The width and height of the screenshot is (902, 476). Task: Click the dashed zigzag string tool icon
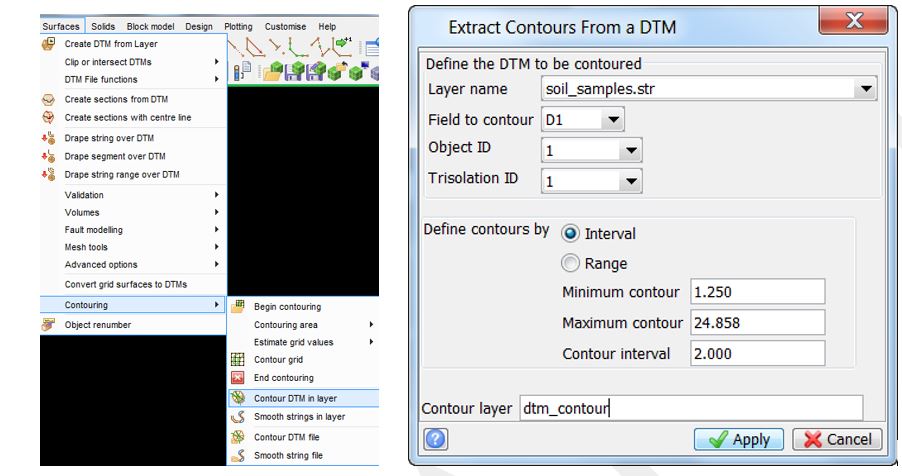[320, 47]
